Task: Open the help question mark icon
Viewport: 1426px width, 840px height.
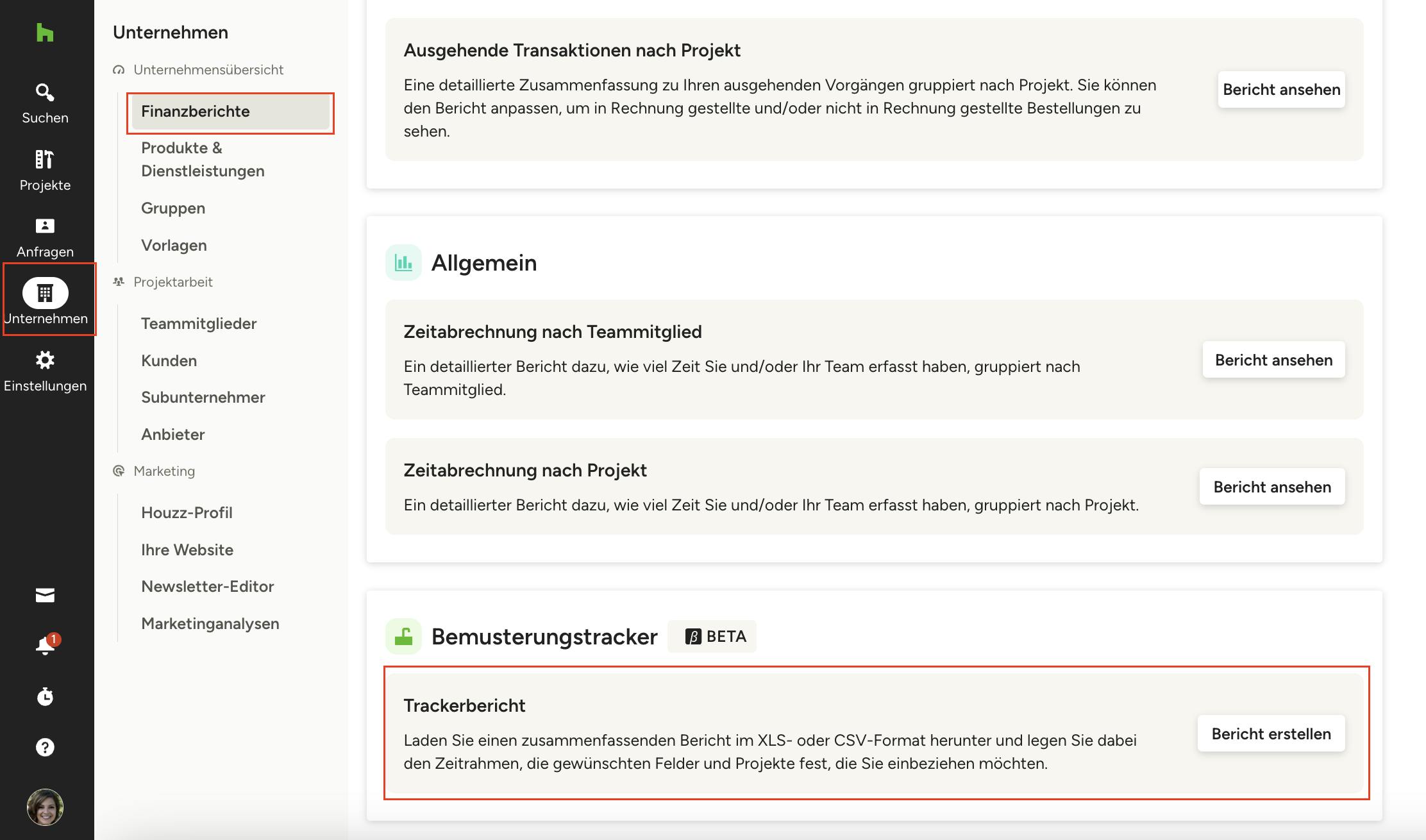Action: (x=45, y=747)
